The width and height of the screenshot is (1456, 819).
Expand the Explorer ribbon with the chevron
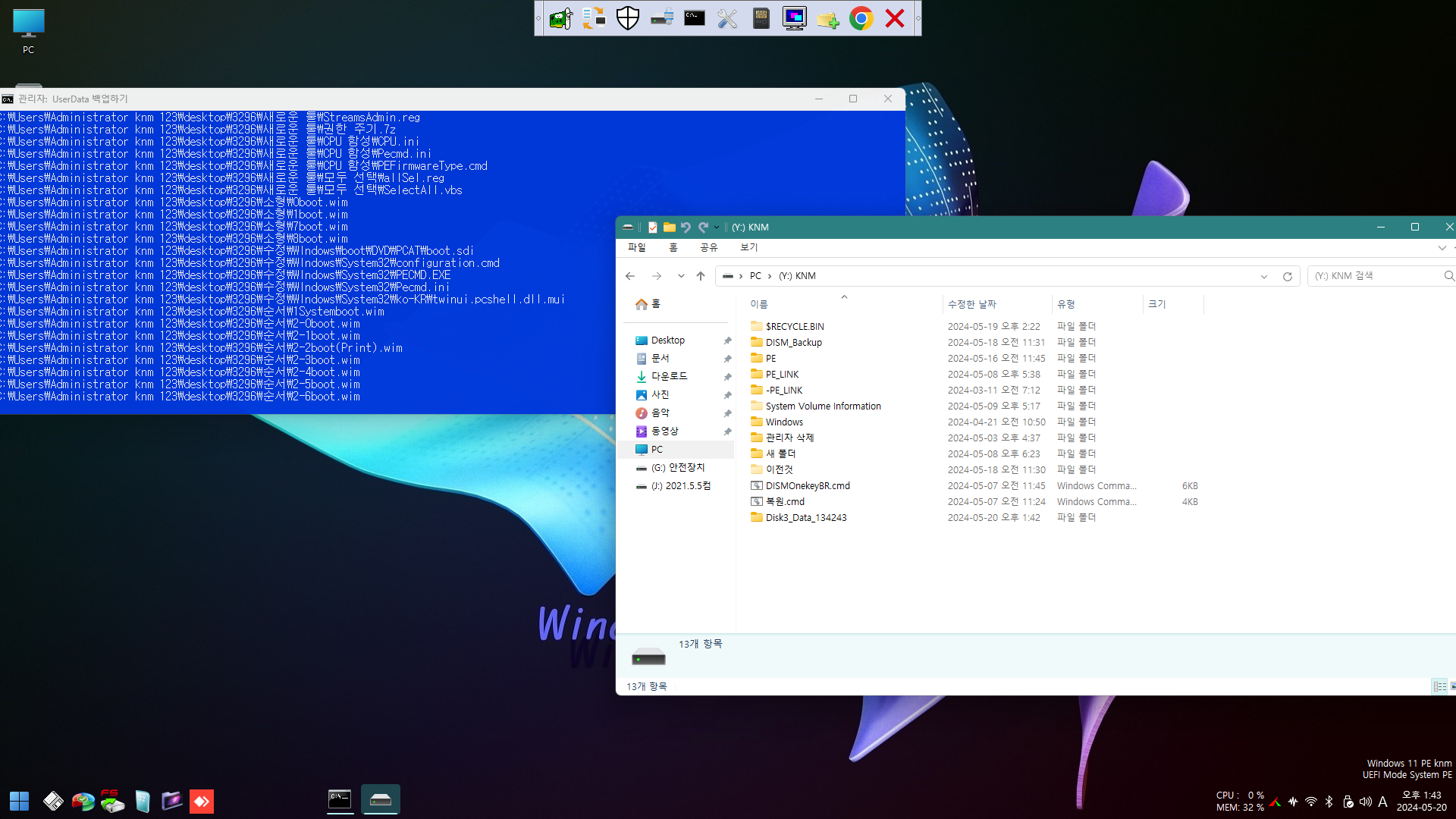coord(1442,248)
